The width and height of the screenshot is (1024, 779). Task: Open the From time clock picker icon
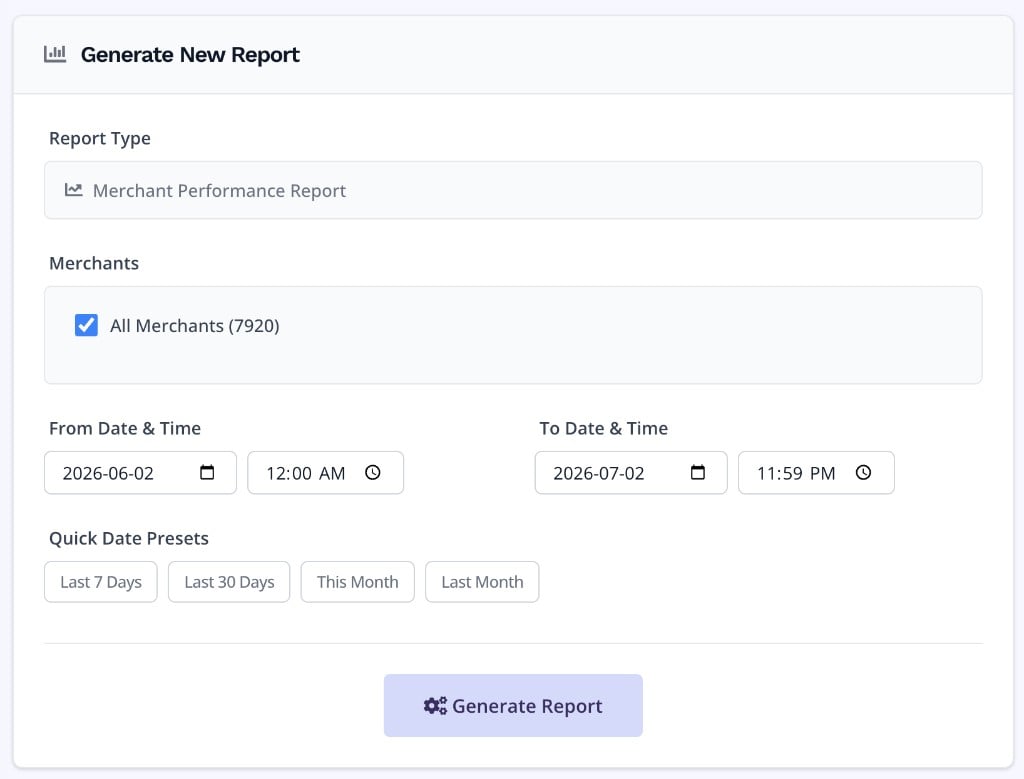click(373, 472)
